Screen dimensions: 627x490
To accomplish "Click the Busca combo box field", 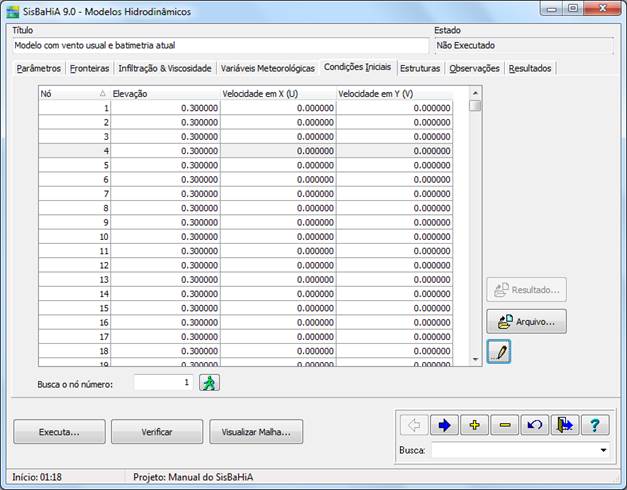I will coord(521,450).
